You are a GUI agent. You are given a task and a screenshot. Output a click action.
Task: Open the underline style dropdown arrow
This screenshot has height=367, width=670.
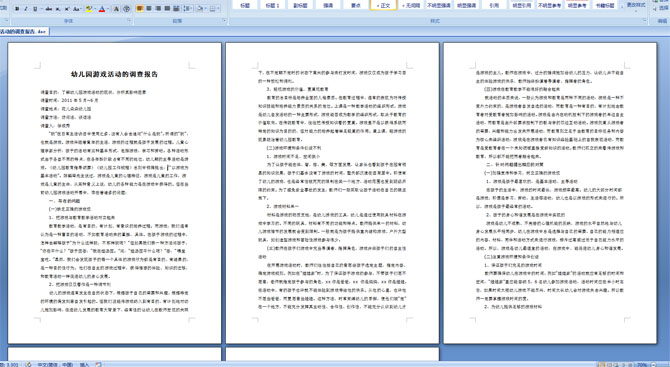coord(41,9)
